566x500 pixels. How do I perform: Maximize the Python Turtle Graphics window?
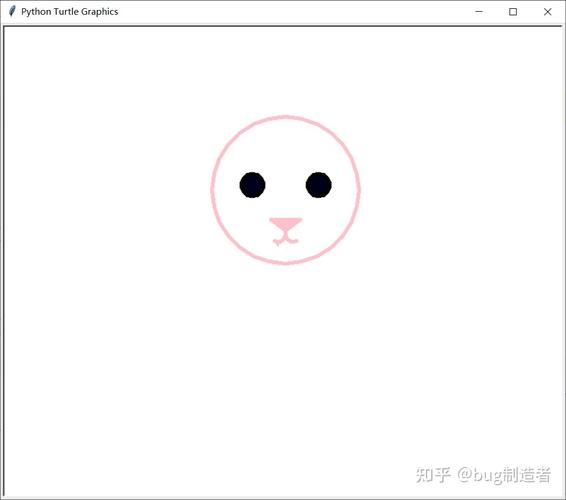tap(513, 12)
